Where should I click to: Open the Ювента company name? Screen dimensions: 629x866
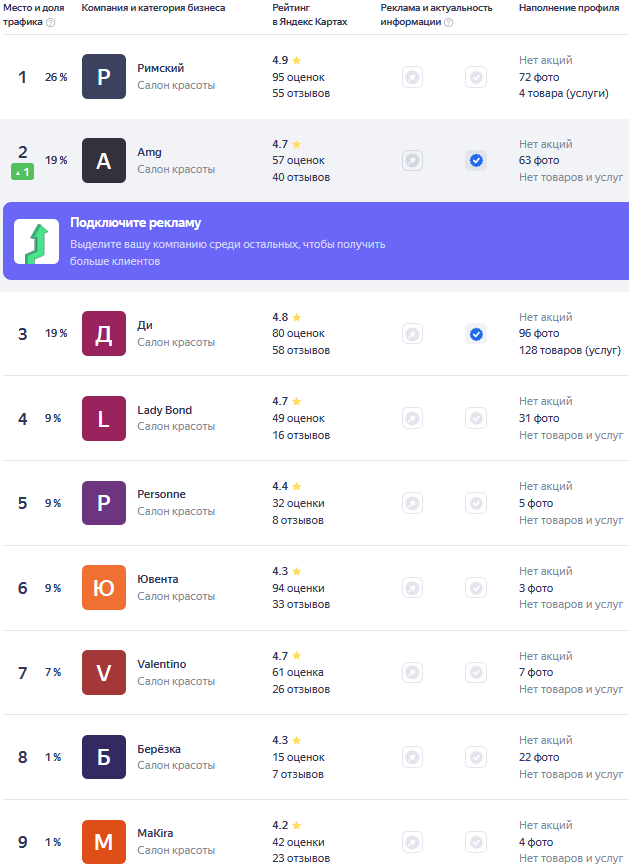click(x=157, y=579)
